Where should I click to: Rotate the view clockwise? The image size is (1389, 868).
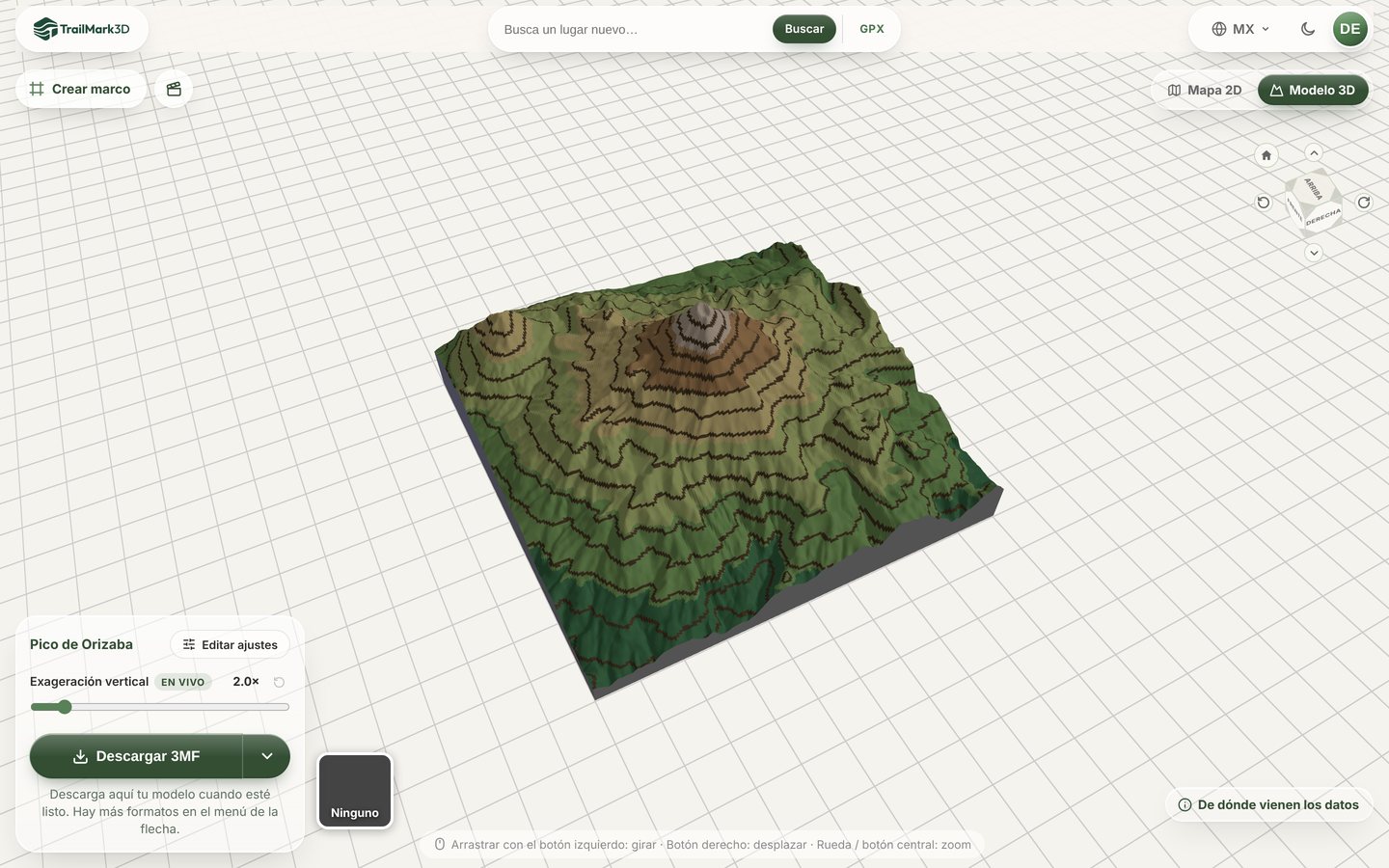coord(1364,203)
